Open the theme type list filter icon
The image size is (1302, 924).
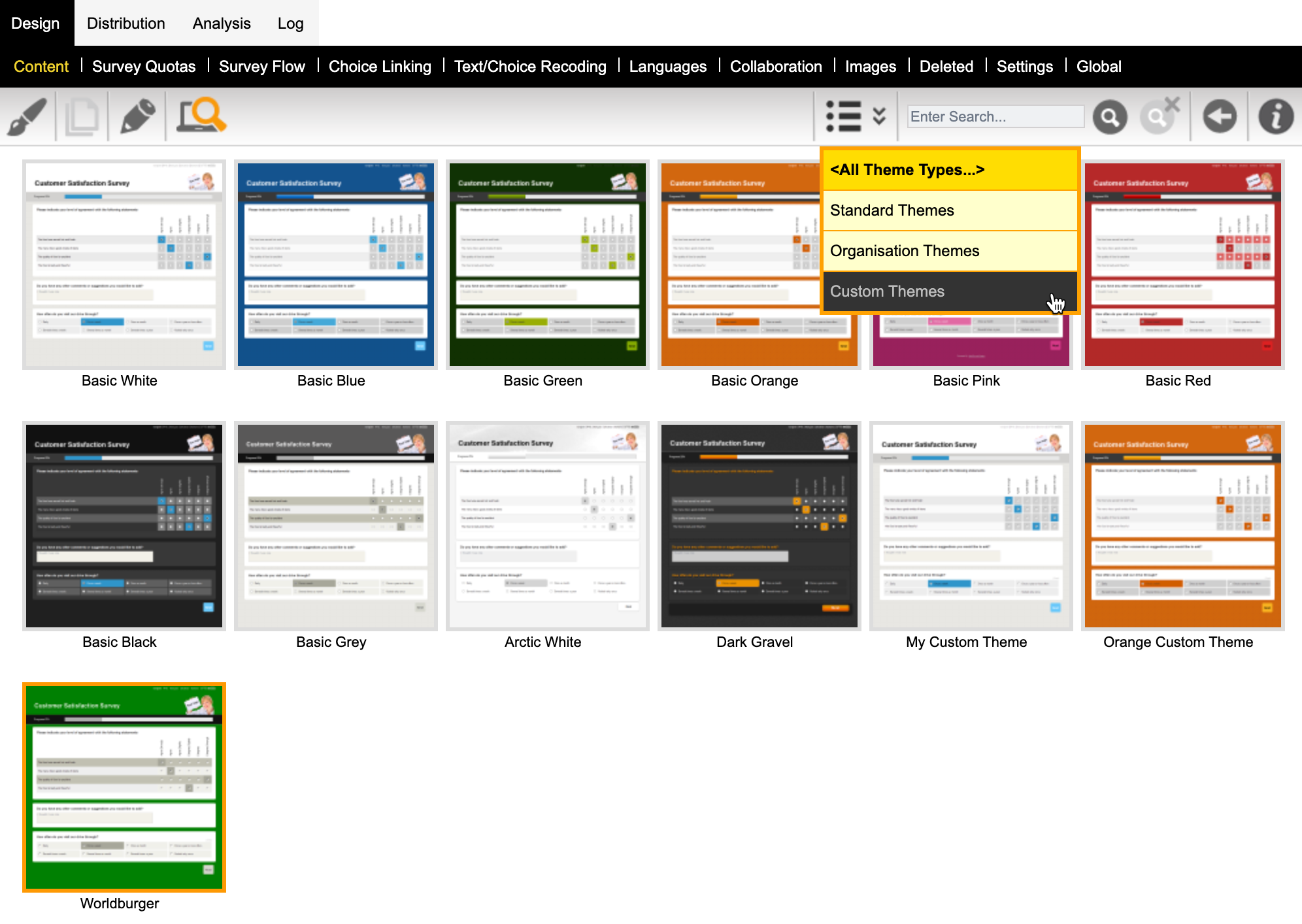pyautogui.click(x=845, y=116)
